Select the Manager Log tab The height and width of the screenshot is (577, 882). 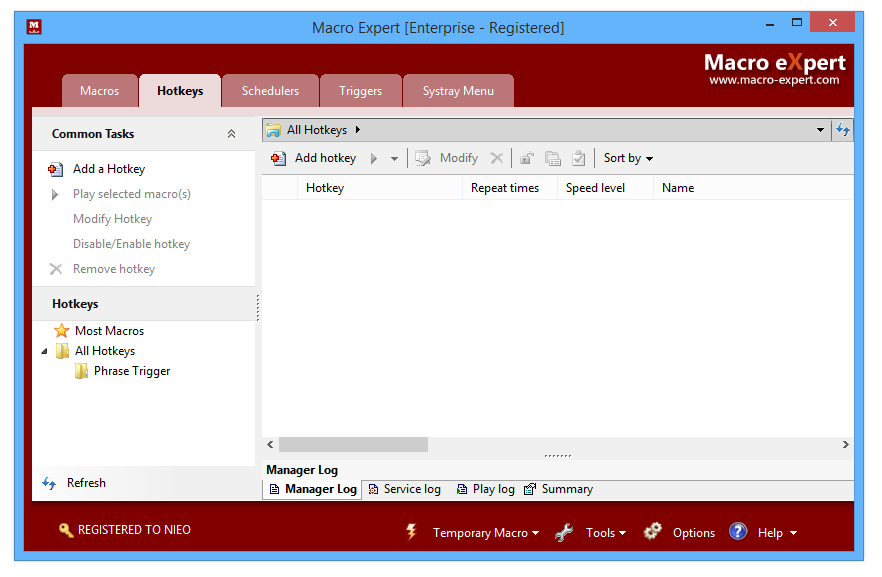tap(313, 489)
